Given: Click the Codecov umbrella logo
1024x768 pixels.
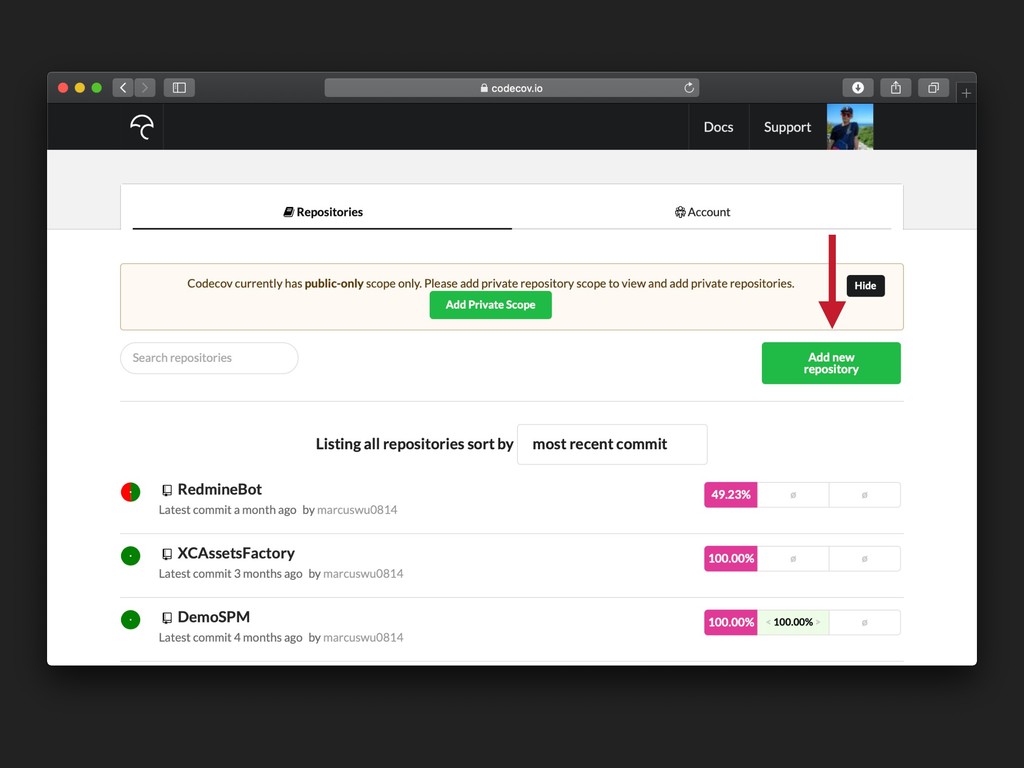Looking at the screenshot, I should tap(142, 127).
